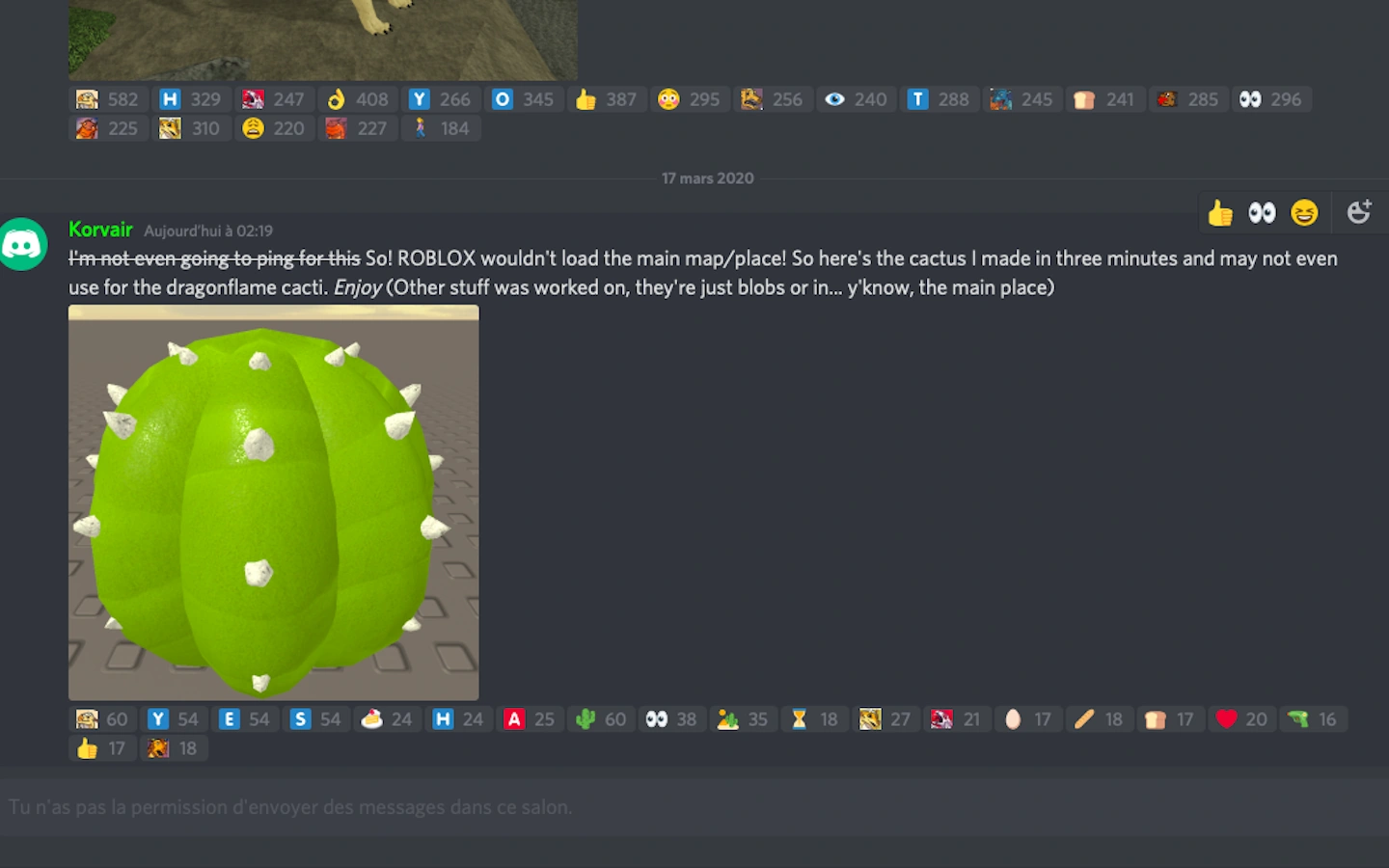The height and width of the screenshot is (868, 1389).
Task: Toggle the hourglass reaction showing 18
Action: click(x=815, y=719)
